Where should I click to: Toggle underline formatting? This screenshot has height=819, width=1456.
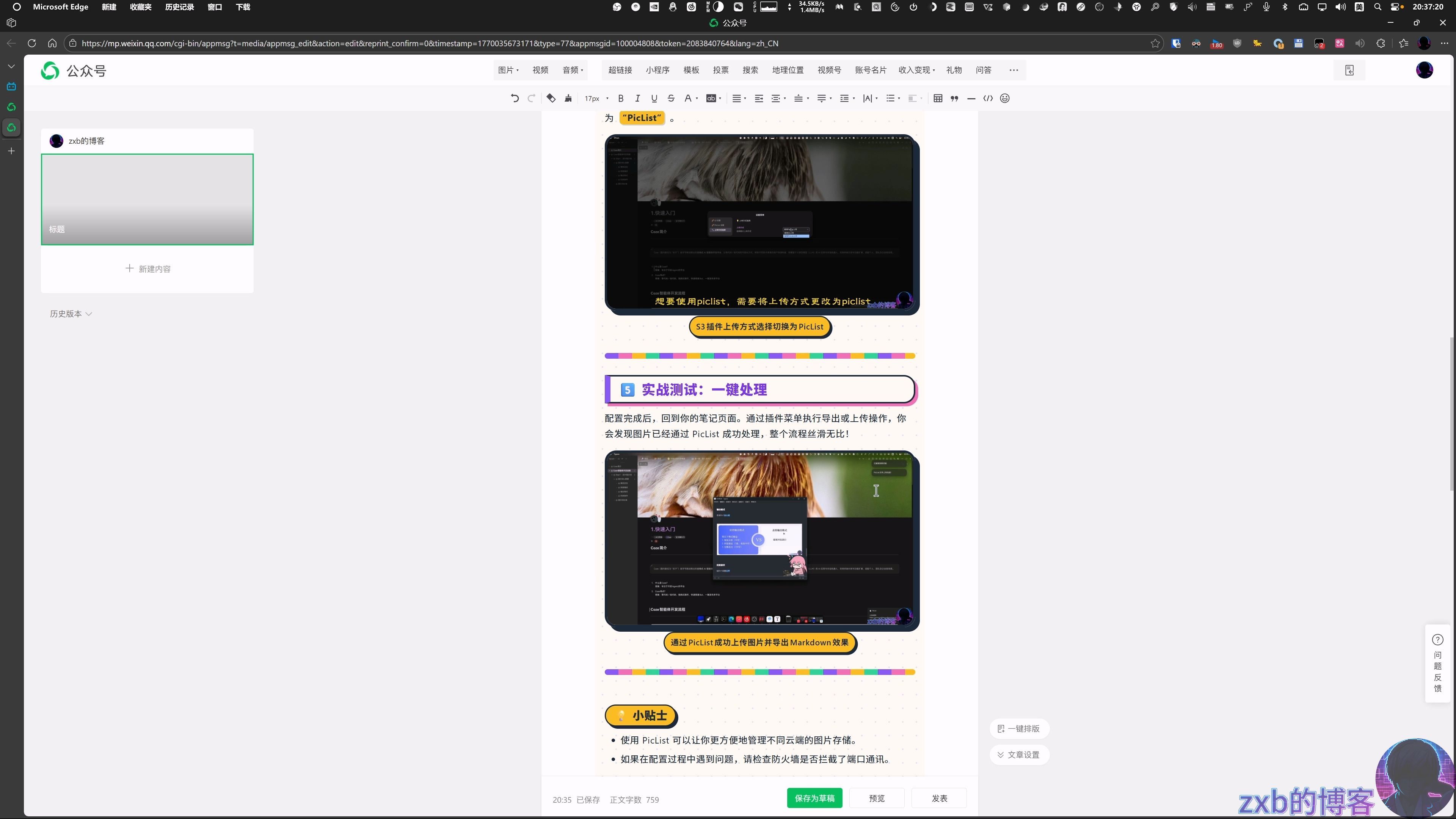pyautogui.click(x=654, y=98)
